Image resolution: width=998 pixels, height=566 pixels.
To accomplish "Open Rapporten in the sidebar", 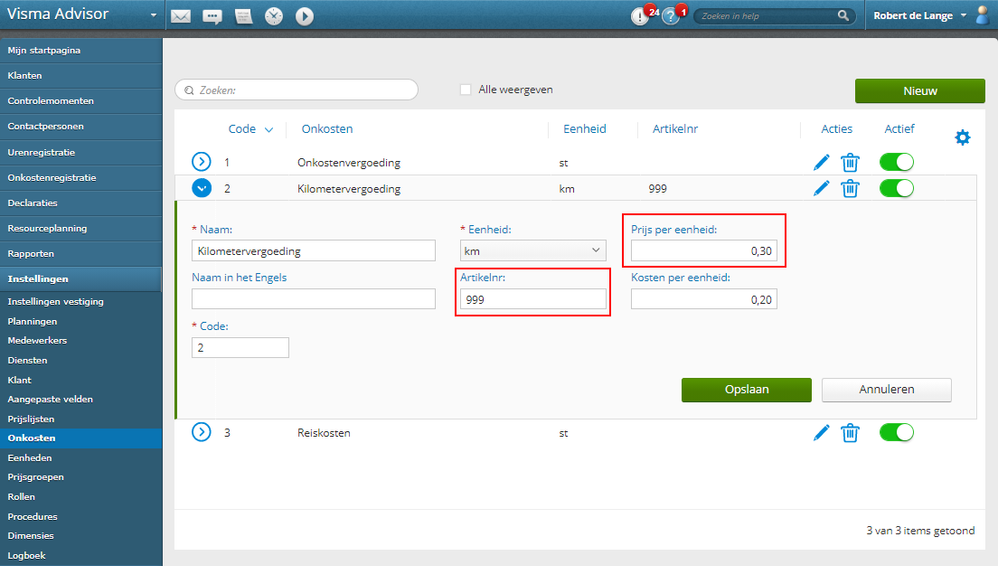I will [x=81, y=254].
